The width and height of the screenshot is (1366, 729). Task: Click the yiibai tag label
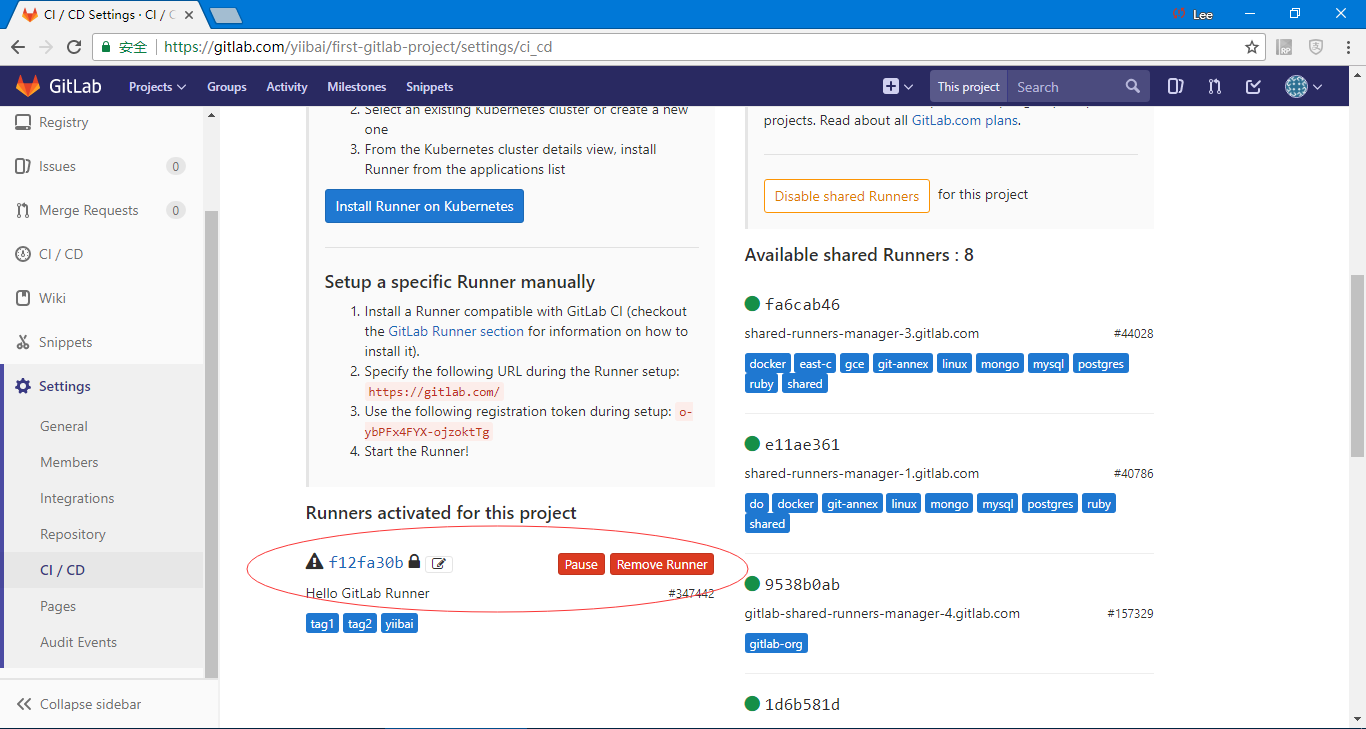[x=399, y=624]
